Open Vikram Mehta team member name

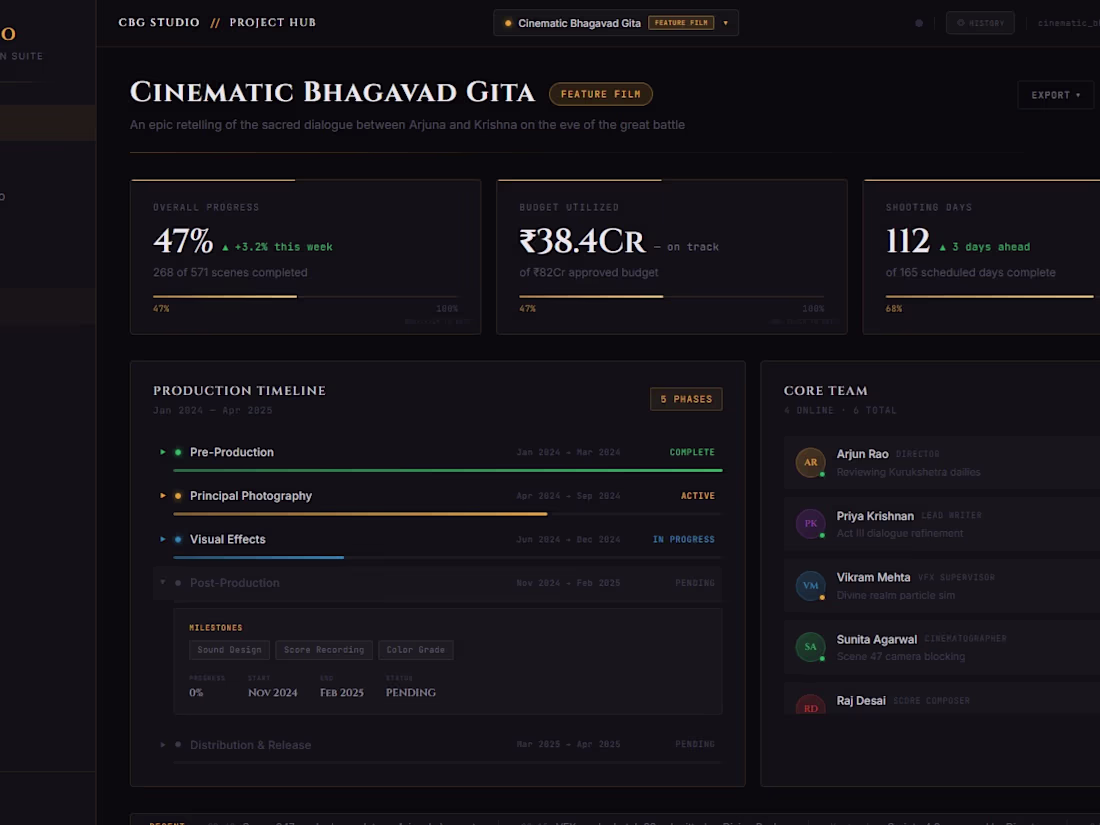873,577
